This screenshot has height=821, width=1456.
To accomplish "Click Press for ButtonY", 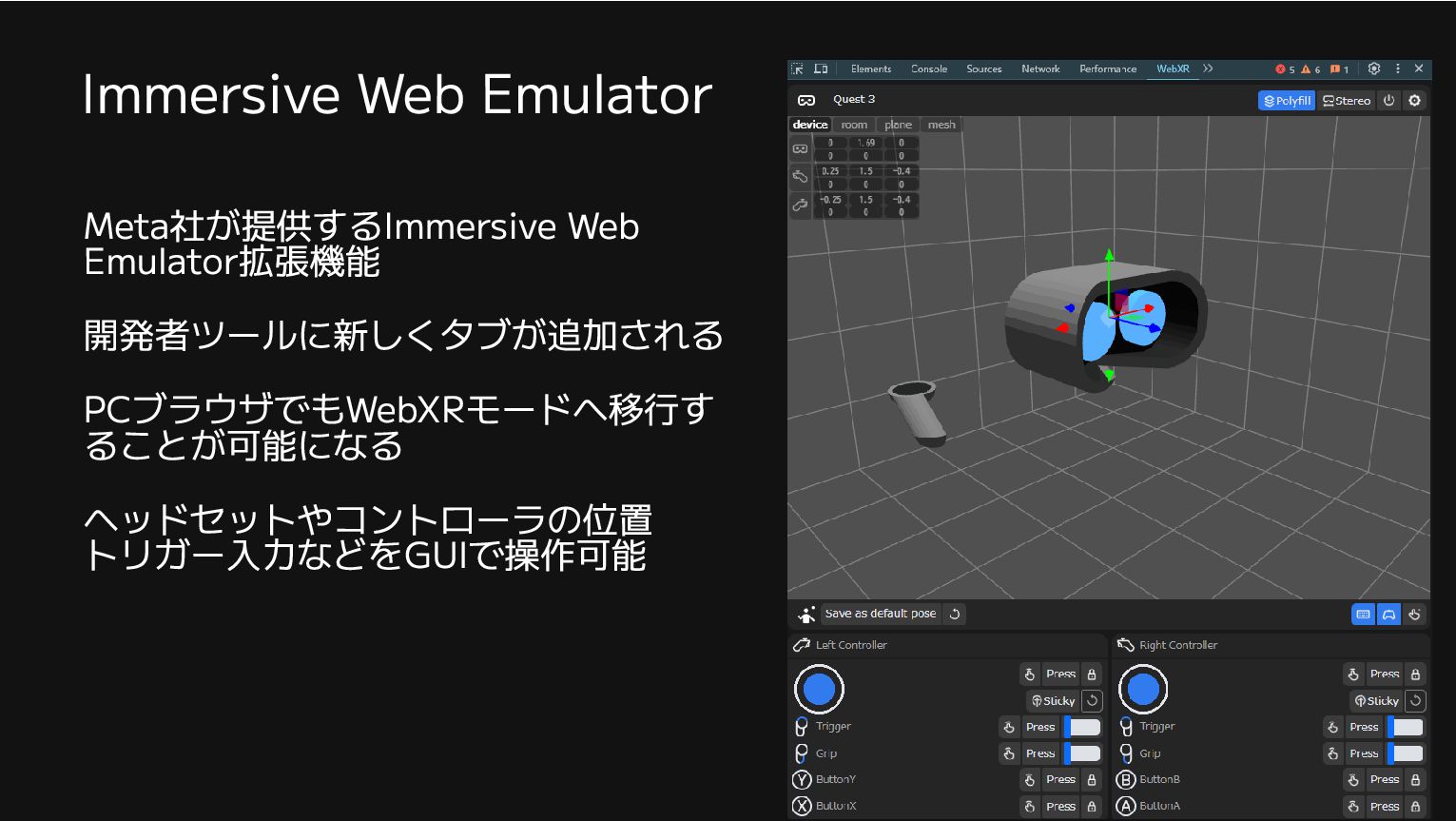I will pos(1060,779).
